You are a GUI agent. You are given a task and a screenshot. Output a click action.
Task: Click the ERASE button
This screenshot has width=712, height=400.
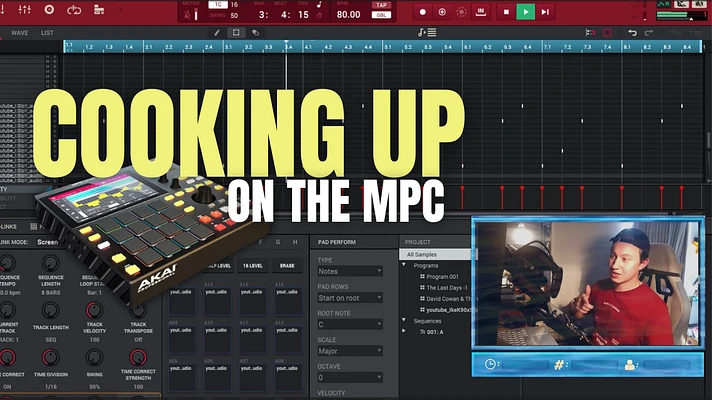pyautogui.click(x=287, y=266)
